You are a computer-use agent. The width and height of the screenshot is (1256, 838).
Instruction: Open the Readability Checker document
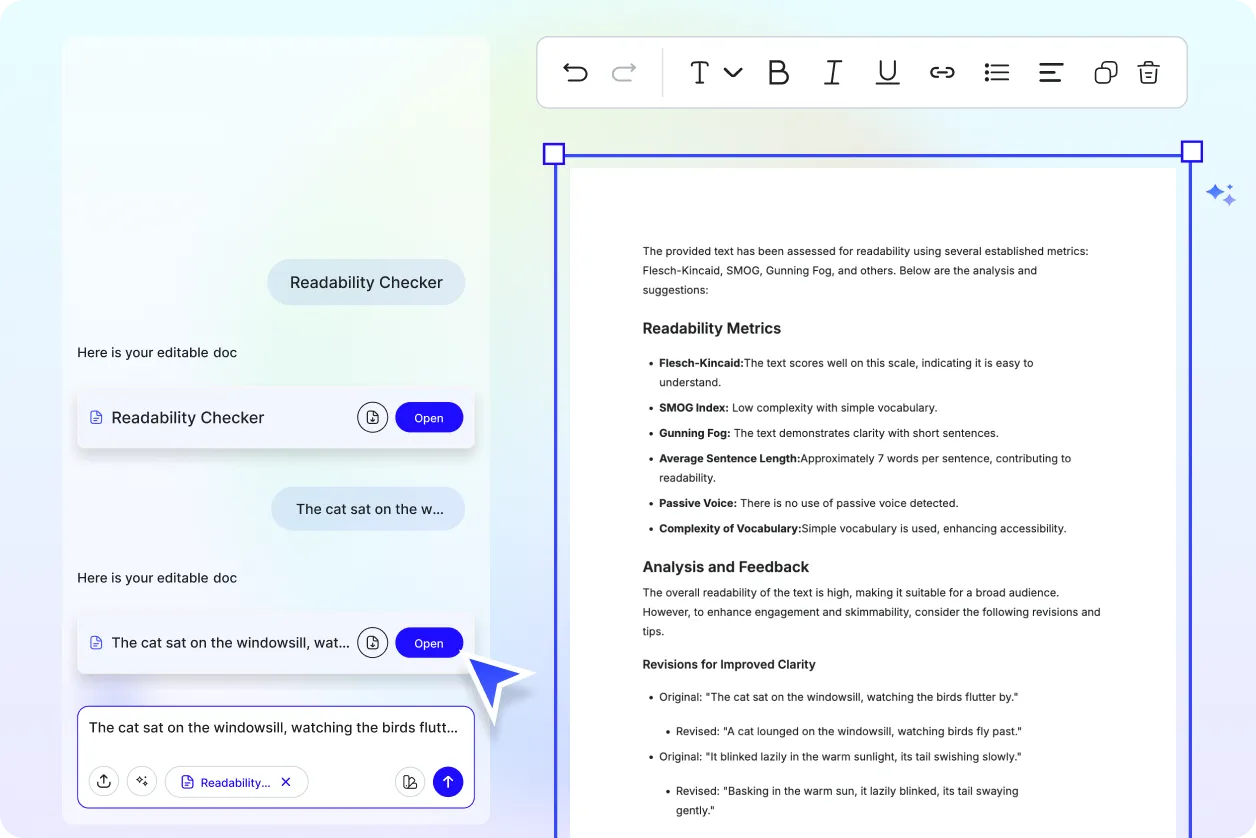click(x=429, y=418)
